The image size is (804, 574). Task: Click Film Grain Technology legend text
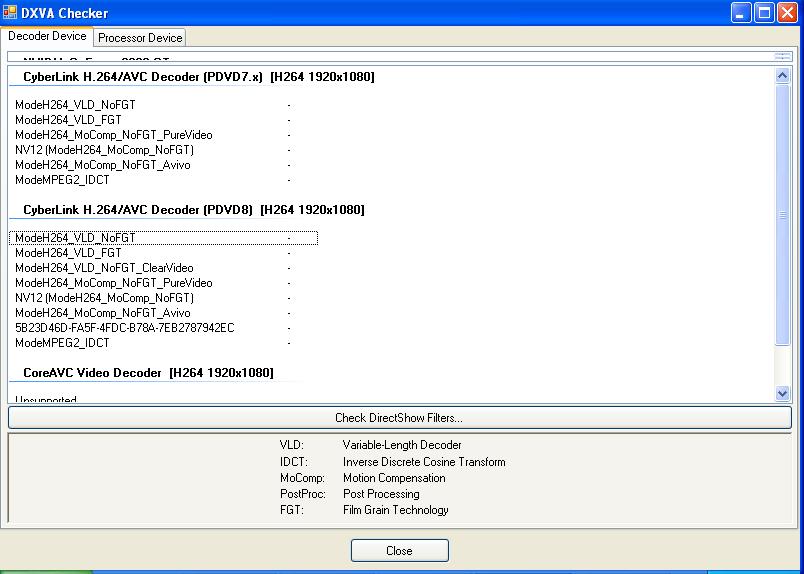[396, 510]
